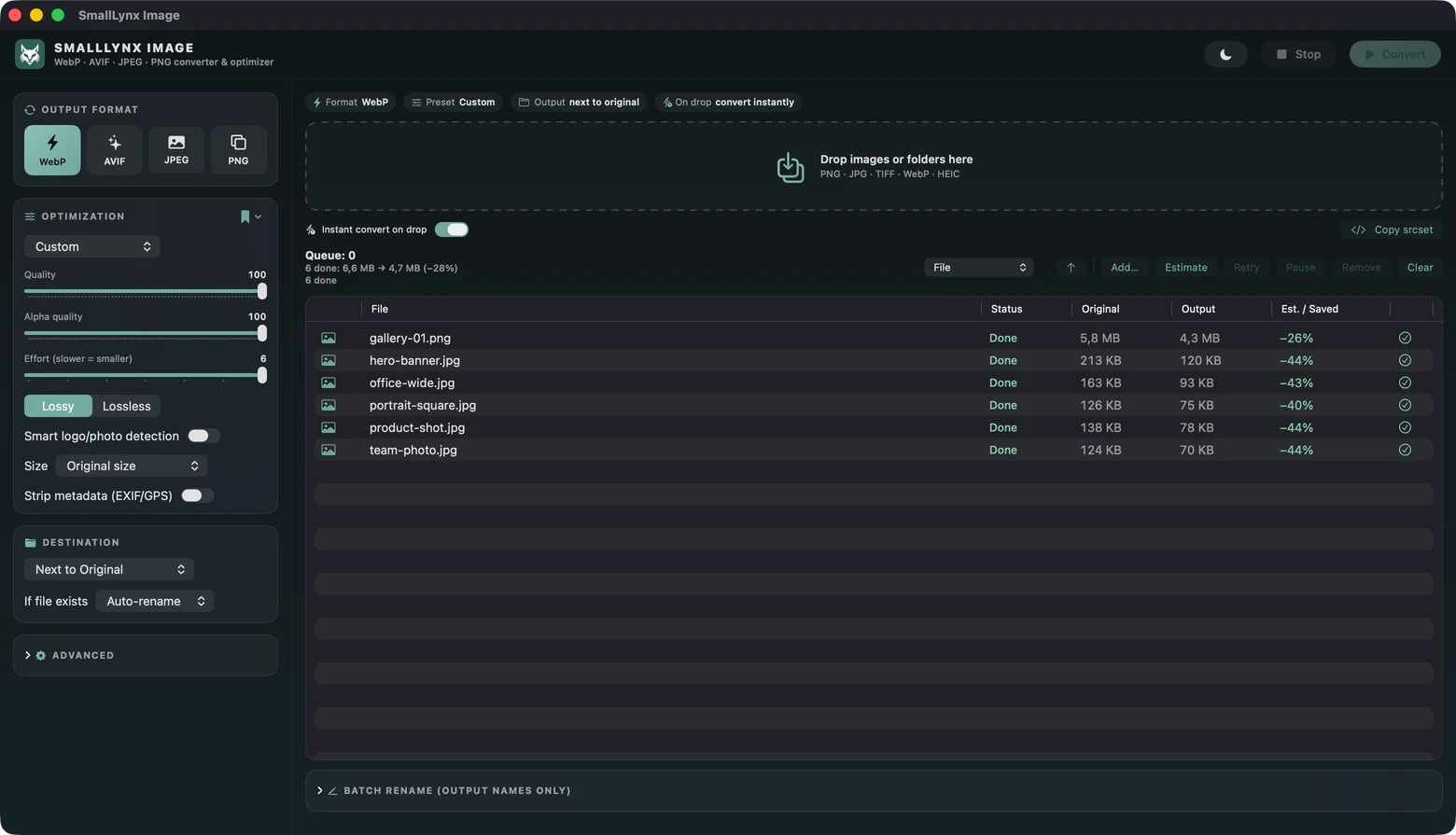Click the Format WebP summary chip
The image size is (1456, 835).
(x=351, y=103)
